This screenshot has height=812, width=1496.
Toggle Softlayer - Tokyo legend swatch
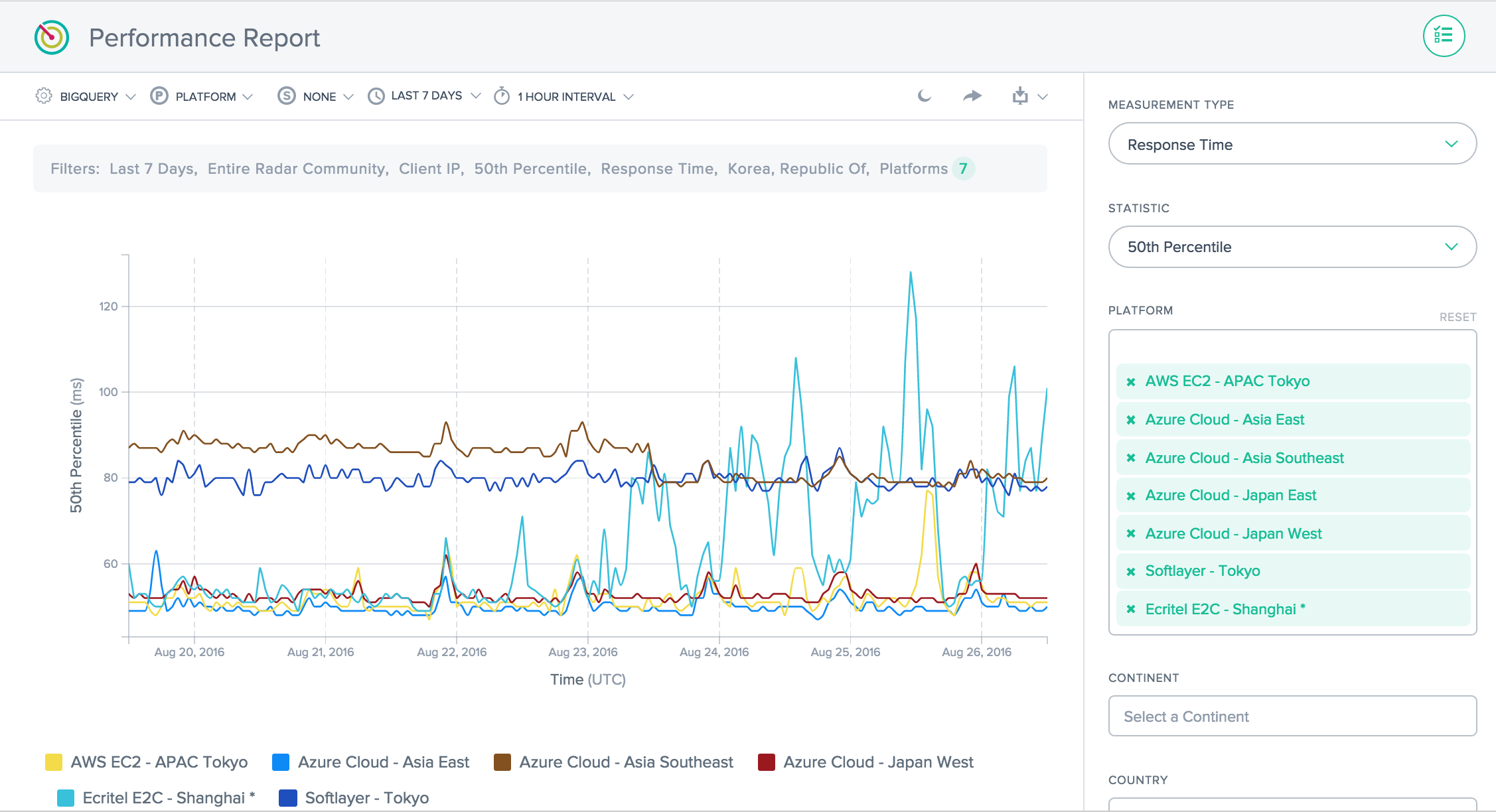coord(288,798)
